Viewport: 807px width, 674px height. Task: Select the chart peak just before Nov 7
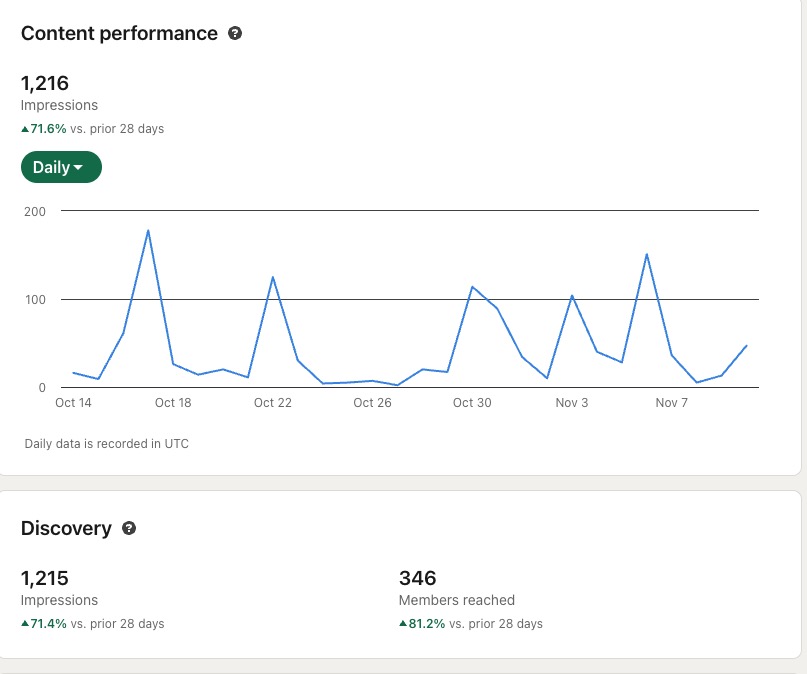coord(647,254)
